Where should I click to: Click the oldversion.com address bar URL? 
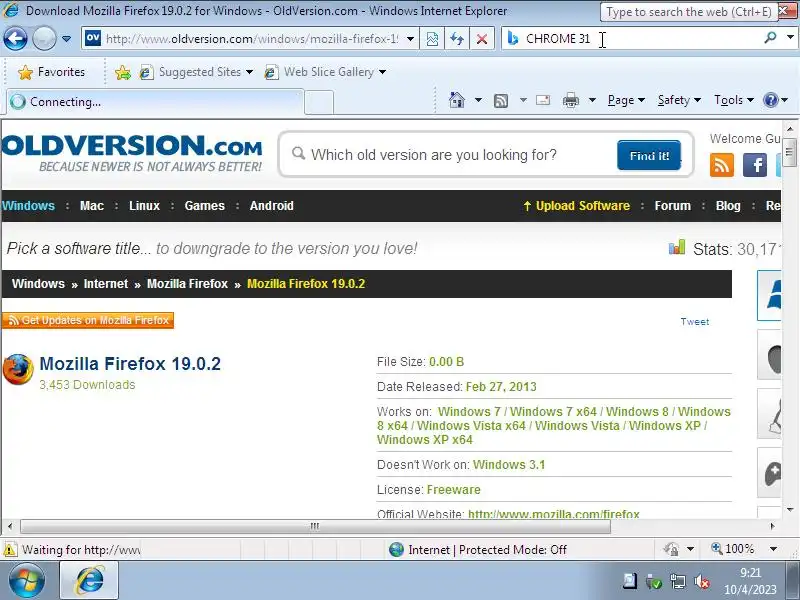pyautogui.click(x=252, y=39)
